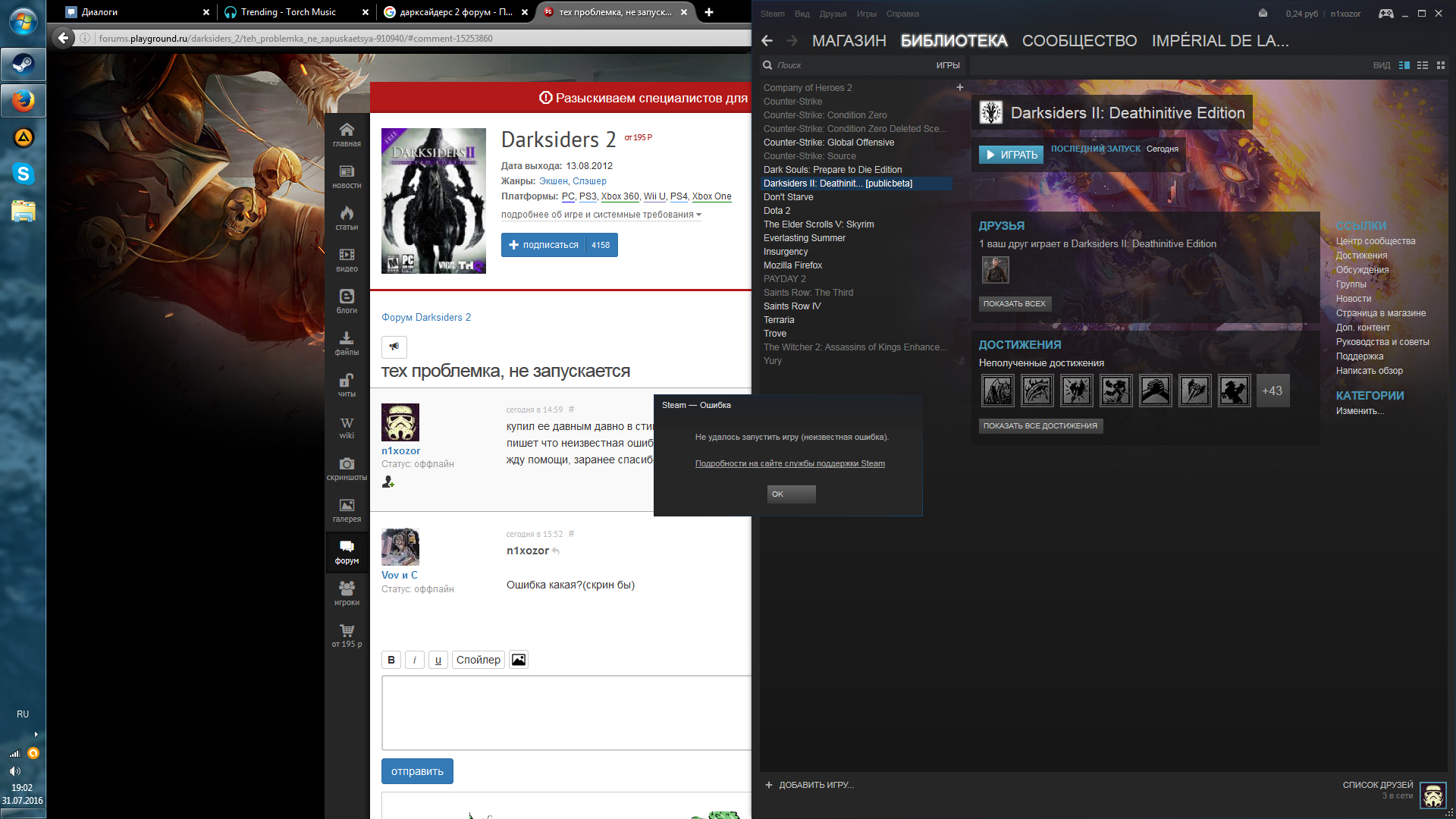Click the add-friend icon under n1xozor

pos(388,482)
